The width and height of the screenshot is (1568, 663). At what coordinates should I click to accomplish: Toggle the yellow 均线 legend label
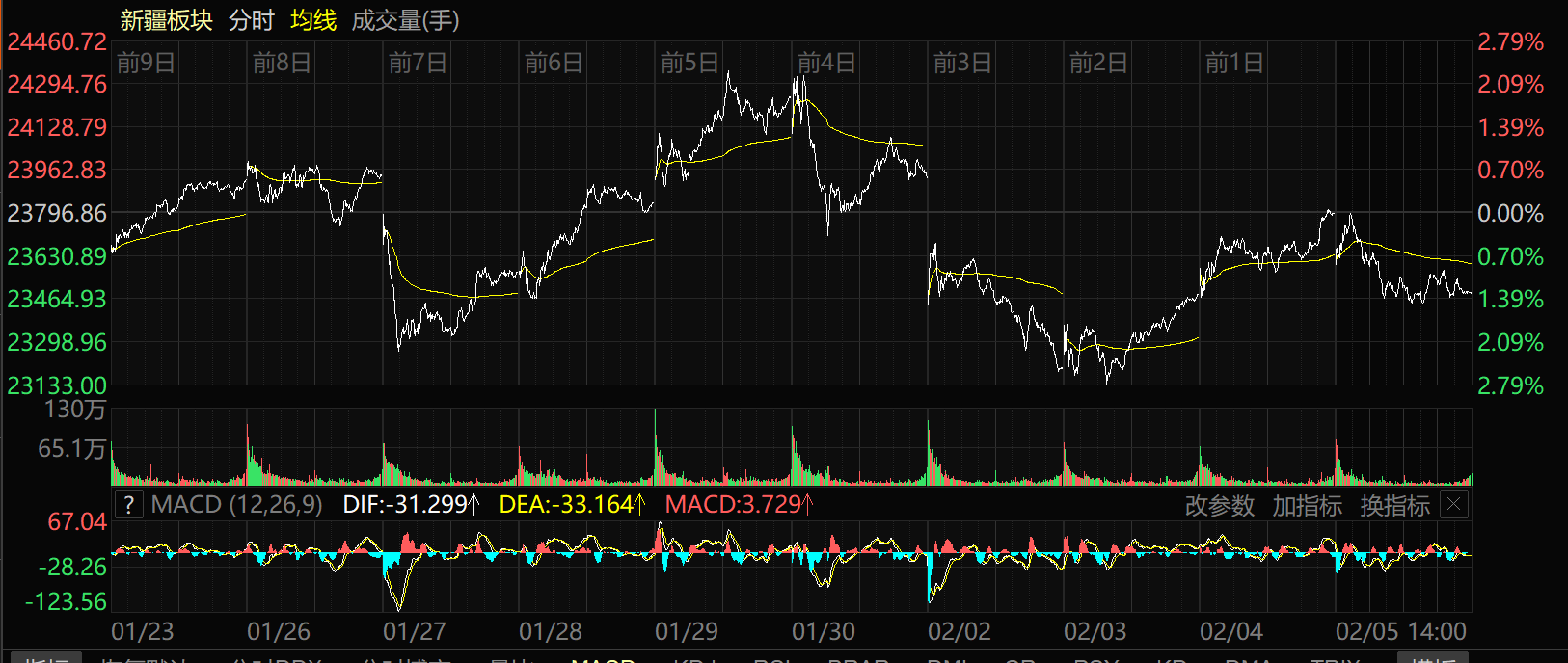[313, 20]
